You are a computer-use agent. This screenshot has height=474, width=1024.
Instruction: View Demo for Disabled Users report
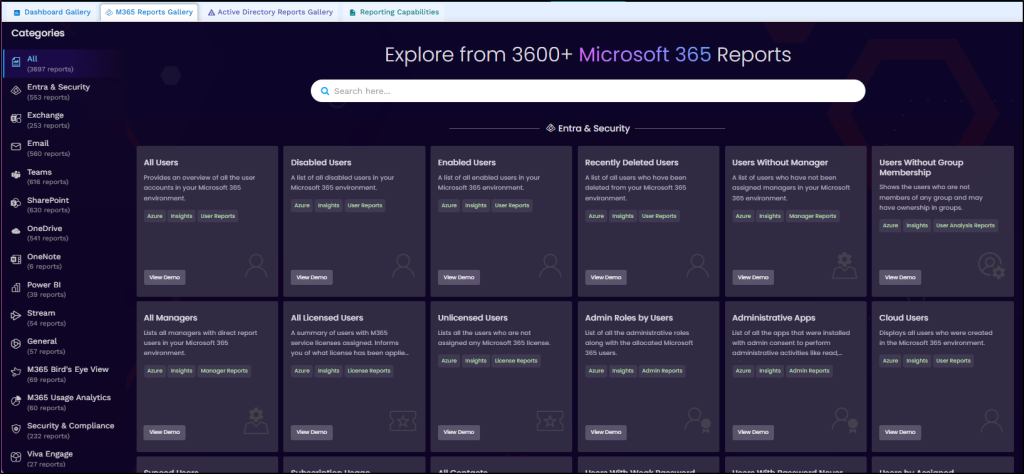click(x=312, y=277)
